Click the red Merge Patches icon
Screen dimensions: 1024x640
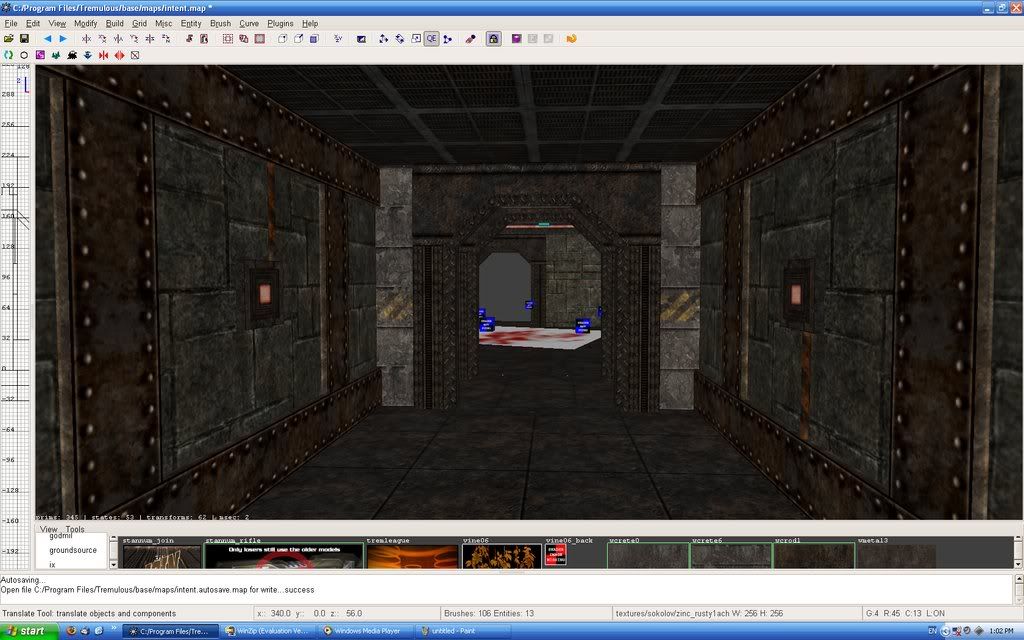(x=103, y=56)
